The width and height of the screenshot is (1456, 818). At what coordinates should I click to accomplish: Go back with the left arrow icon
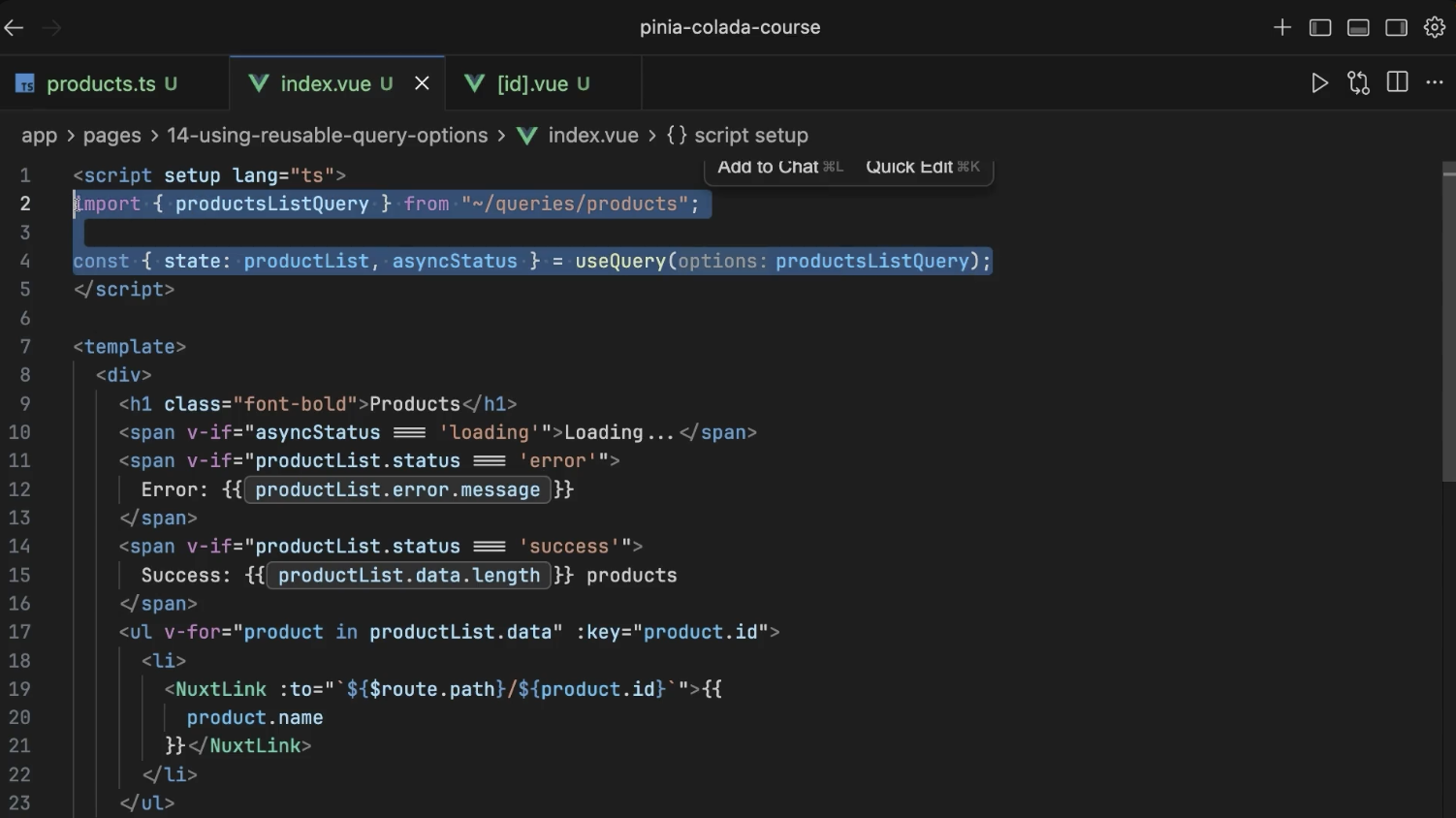[14, 28]
